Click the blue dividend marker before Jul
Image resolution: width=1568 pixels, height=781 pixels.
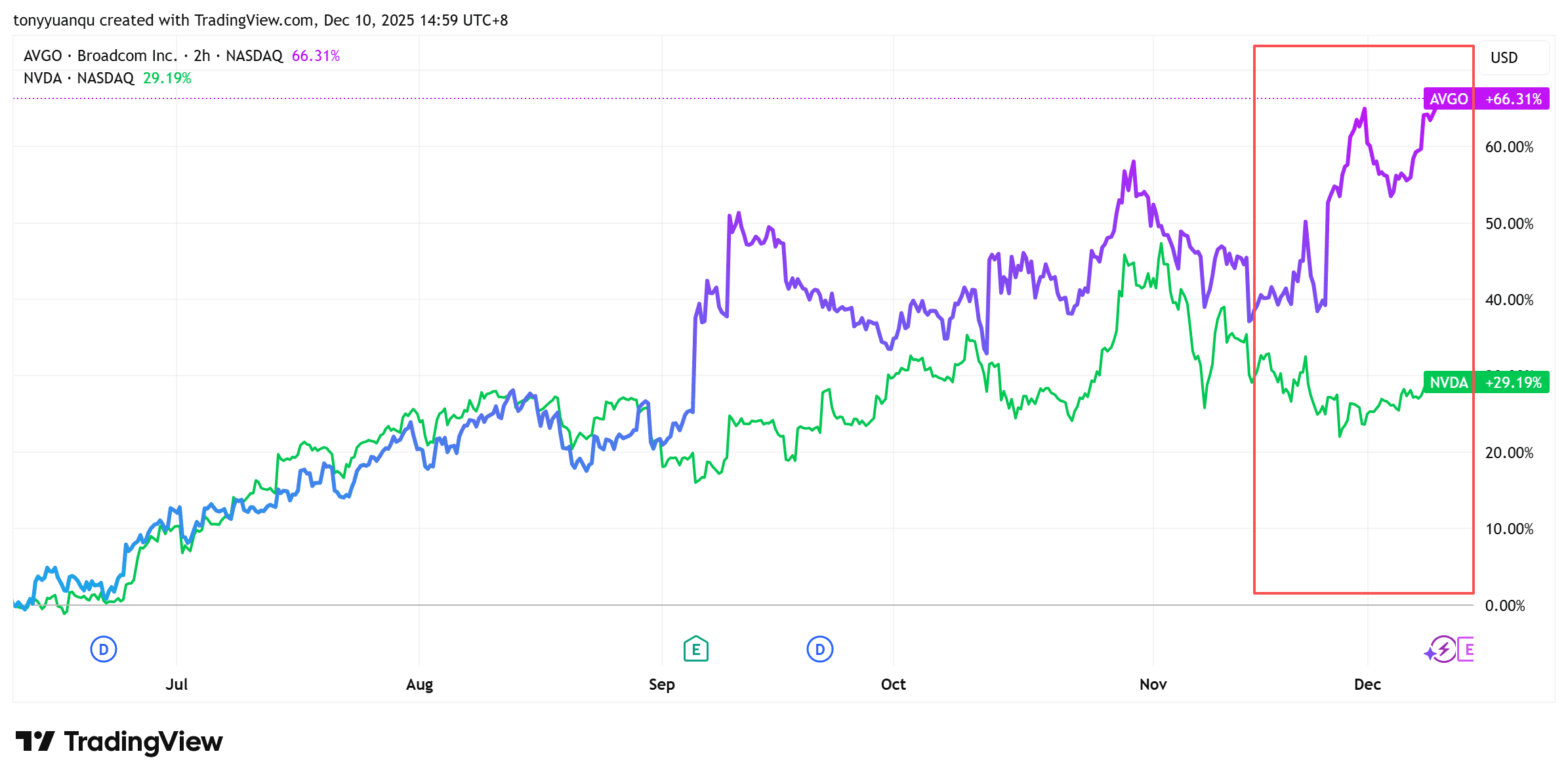point(104,649)
